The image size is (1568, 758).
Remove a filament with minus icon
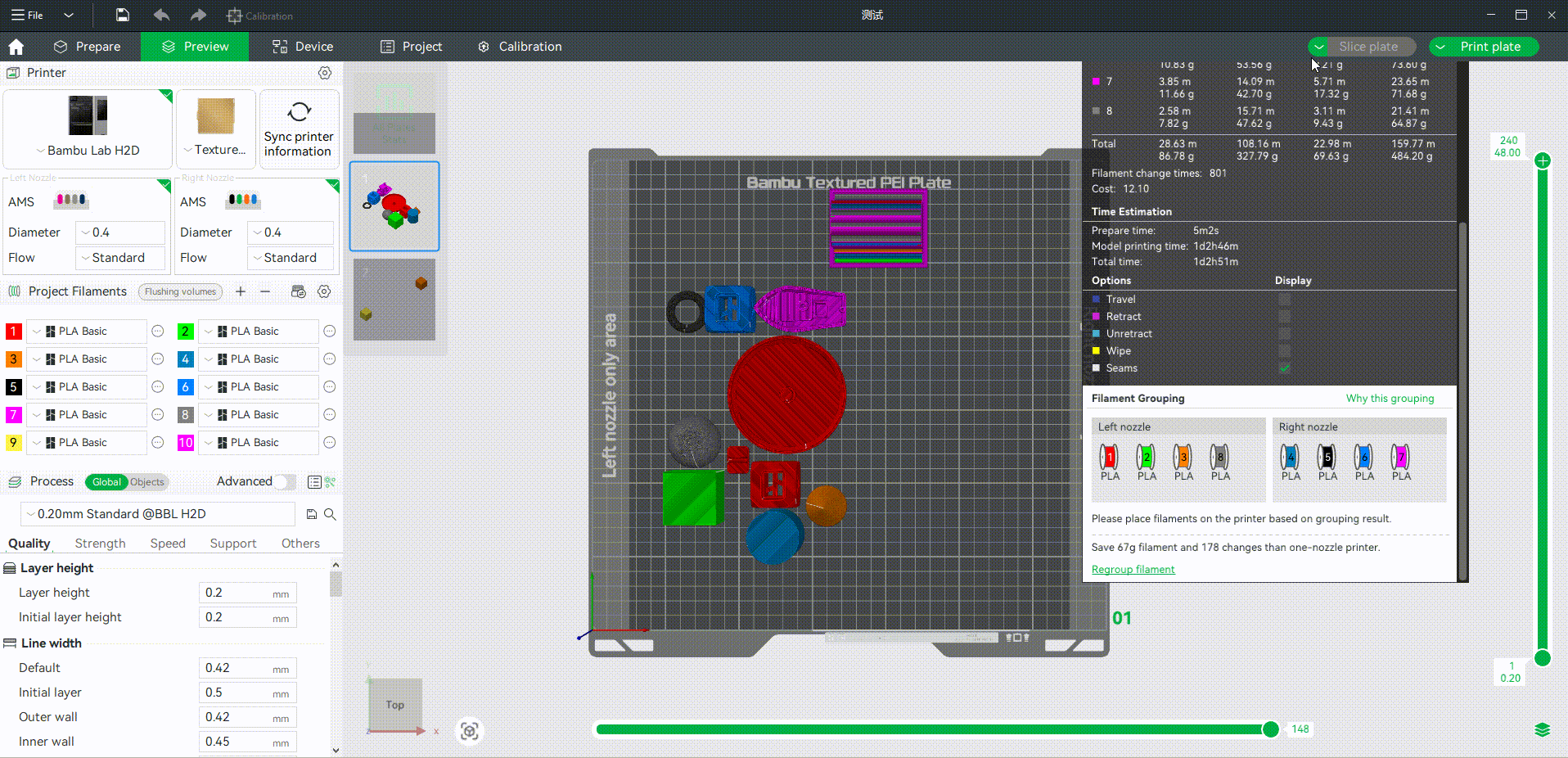265,291
